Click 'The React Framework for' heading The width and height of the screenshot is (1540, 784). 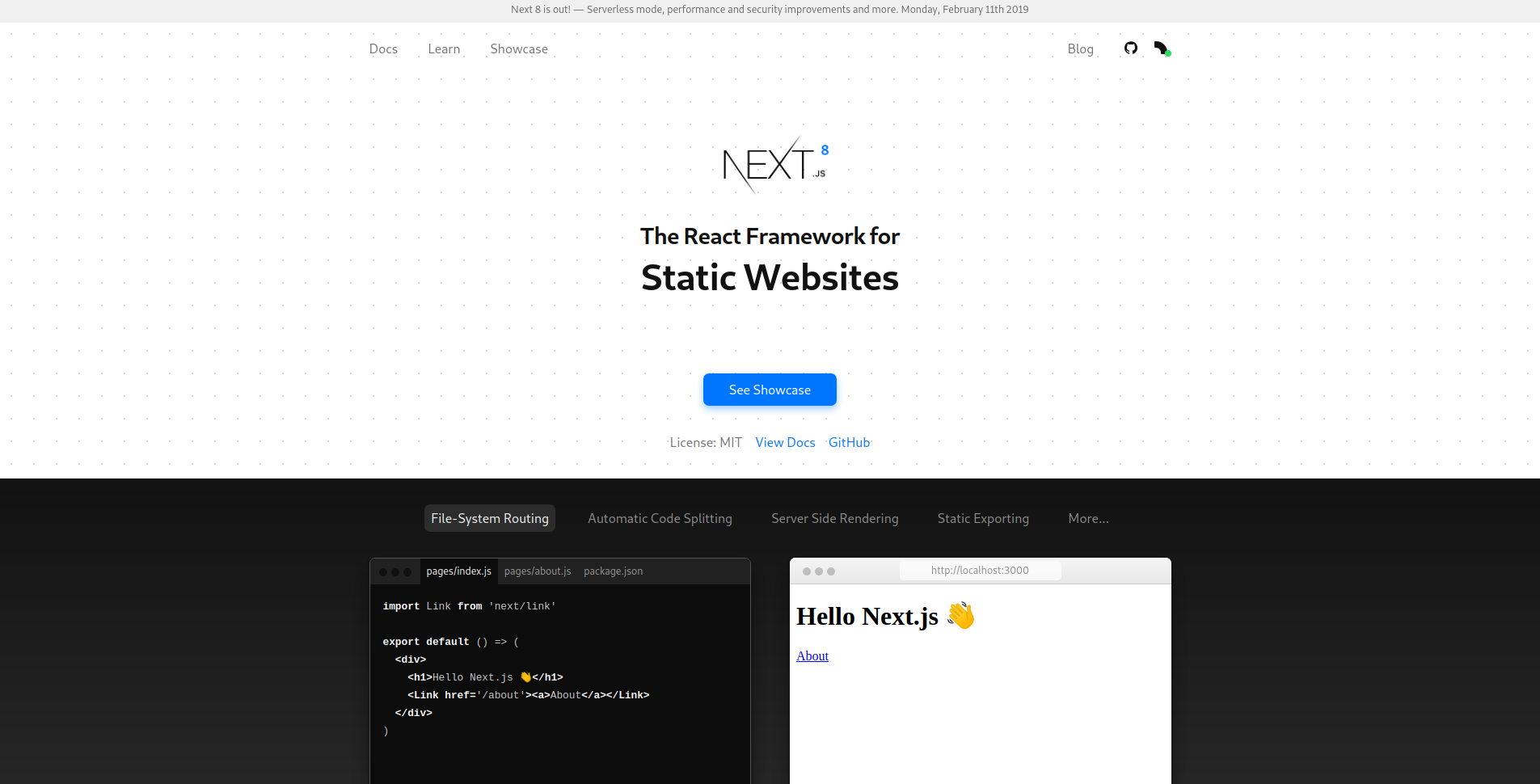[770, 236]
